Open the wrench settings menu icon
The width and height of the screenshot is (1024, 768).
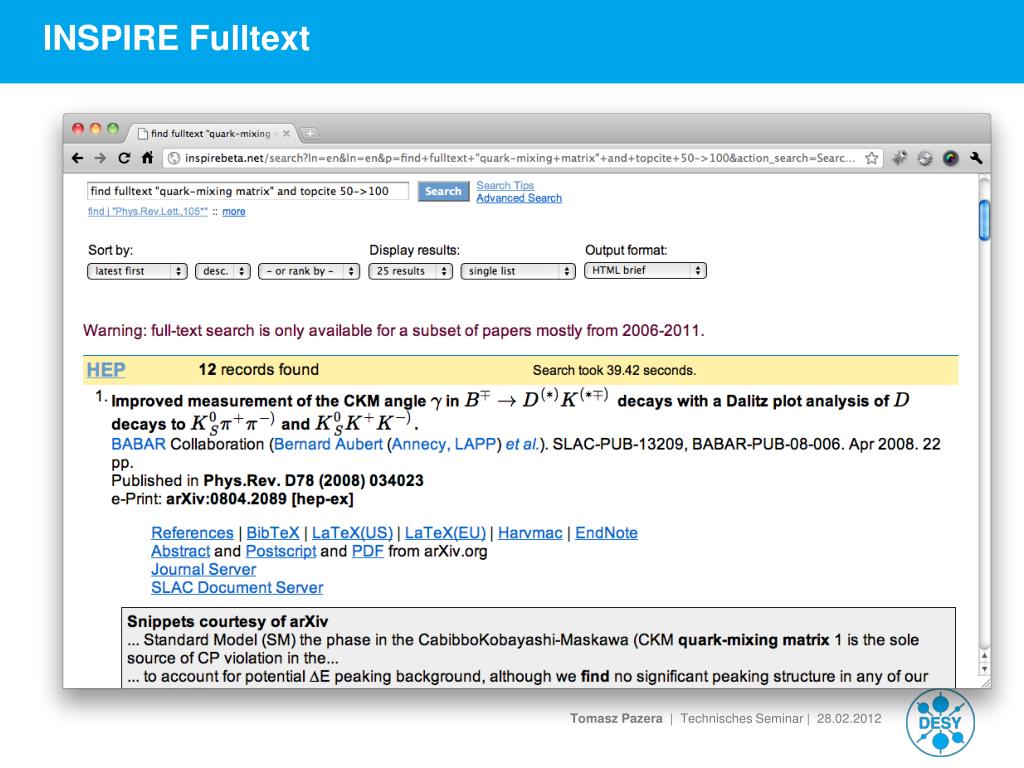click(976, 158)
